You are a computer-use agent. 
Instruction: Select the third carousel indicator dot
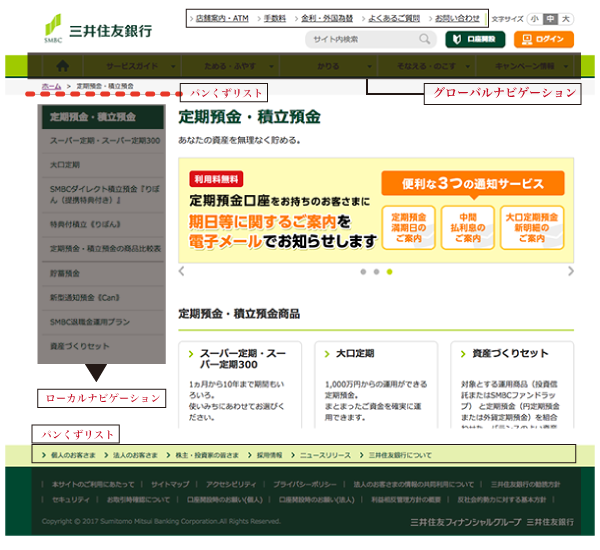pyautogui.click(x=389, y=272)
